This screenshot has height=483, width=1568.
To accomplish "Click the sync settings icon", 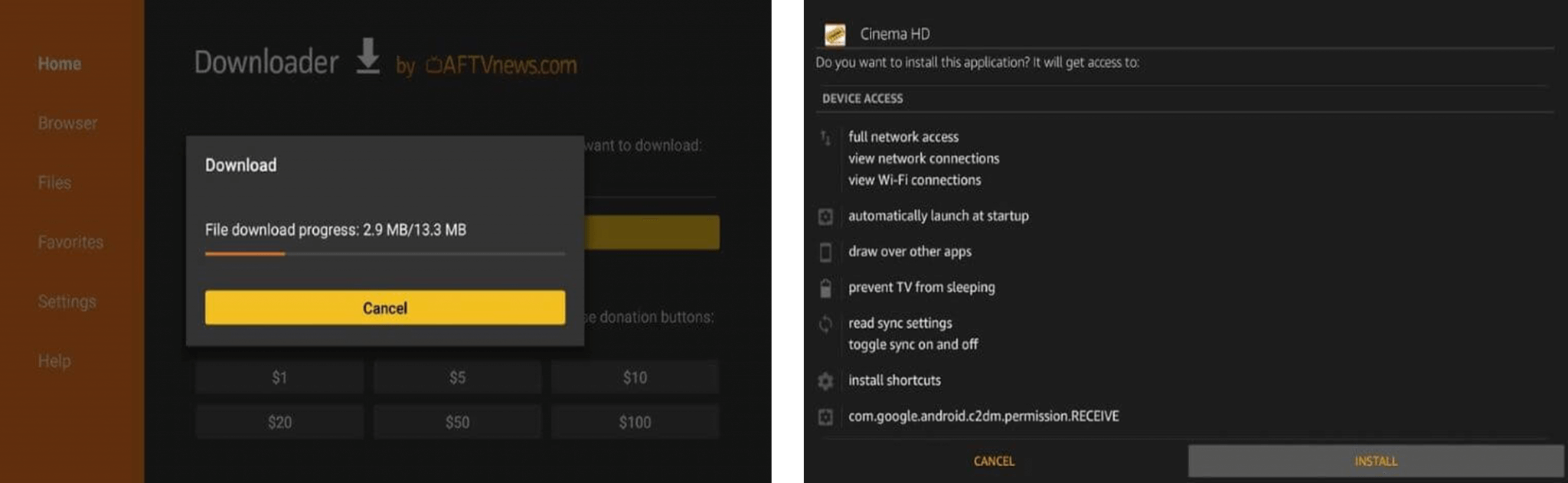I will point(825,324).
